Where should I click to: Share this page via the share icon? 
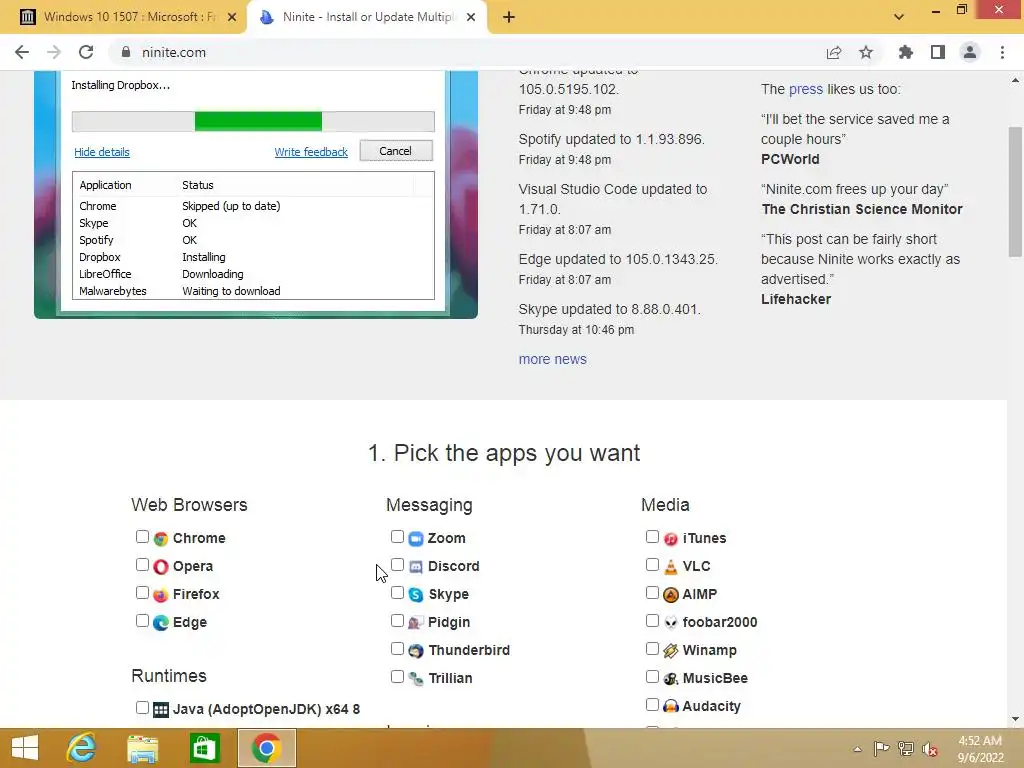point(834,52)
